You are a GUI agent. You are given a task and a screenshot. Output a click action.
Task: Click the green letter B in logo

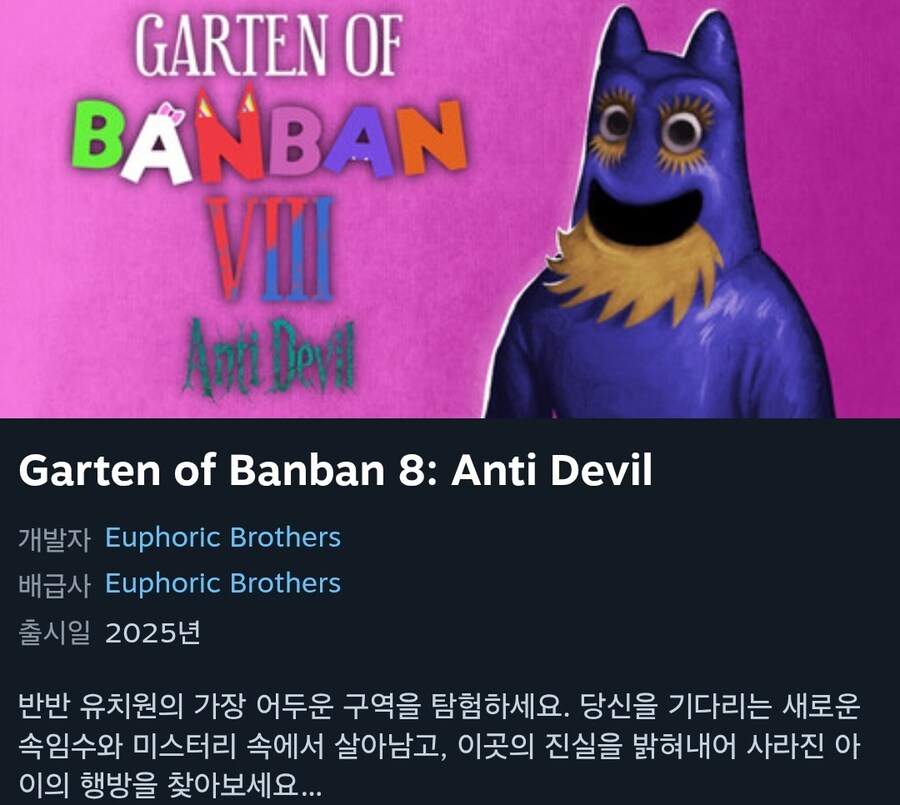(x=97, y=136)
